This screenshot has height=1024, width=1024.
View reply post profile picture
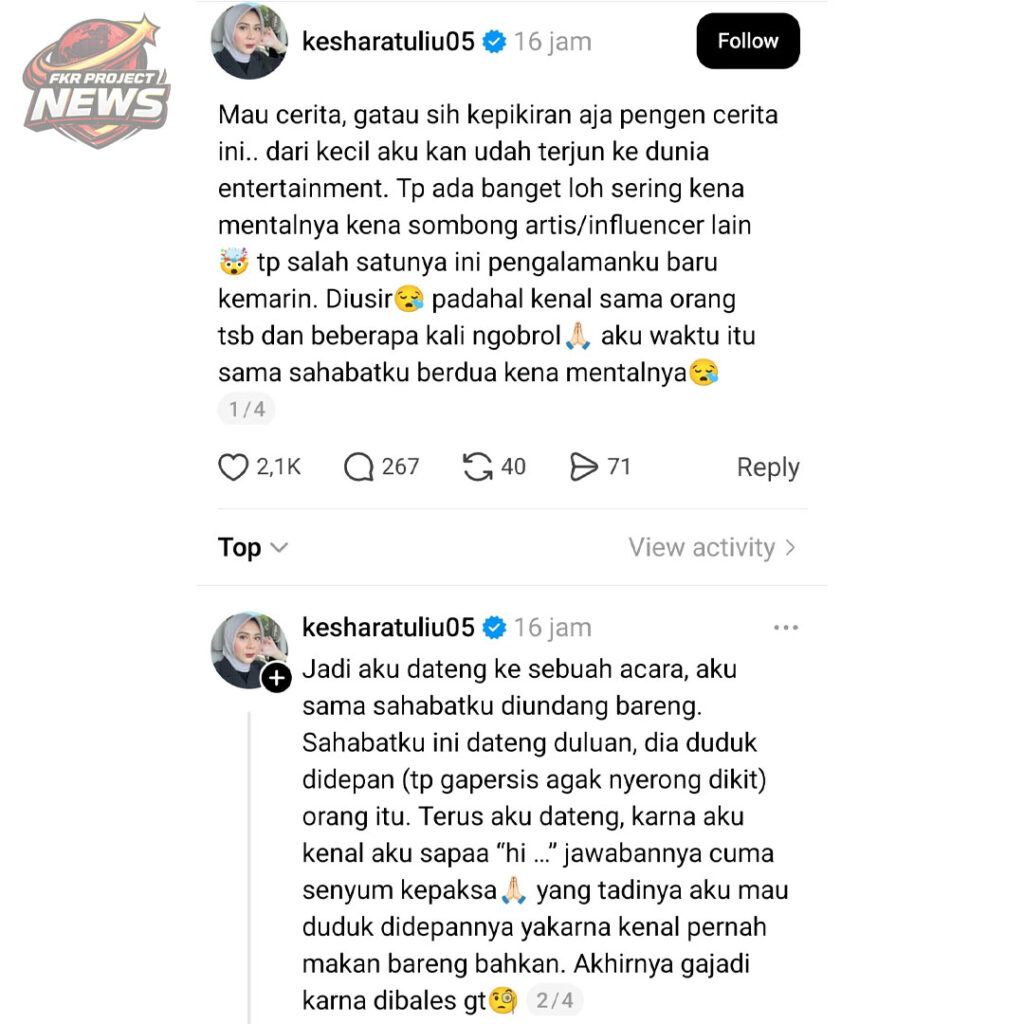pyautogui.click(x=249, y=650)
